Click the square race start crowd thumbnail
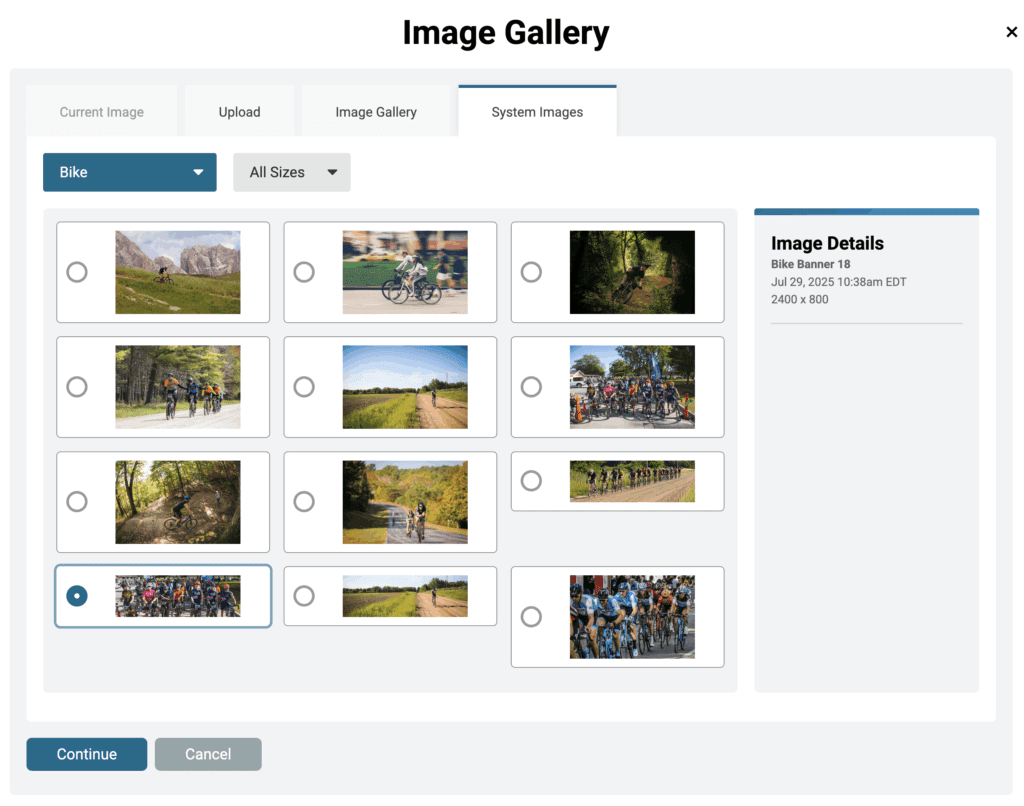The width and height of the screenshot is (1024, 806). tap(632, 387)
